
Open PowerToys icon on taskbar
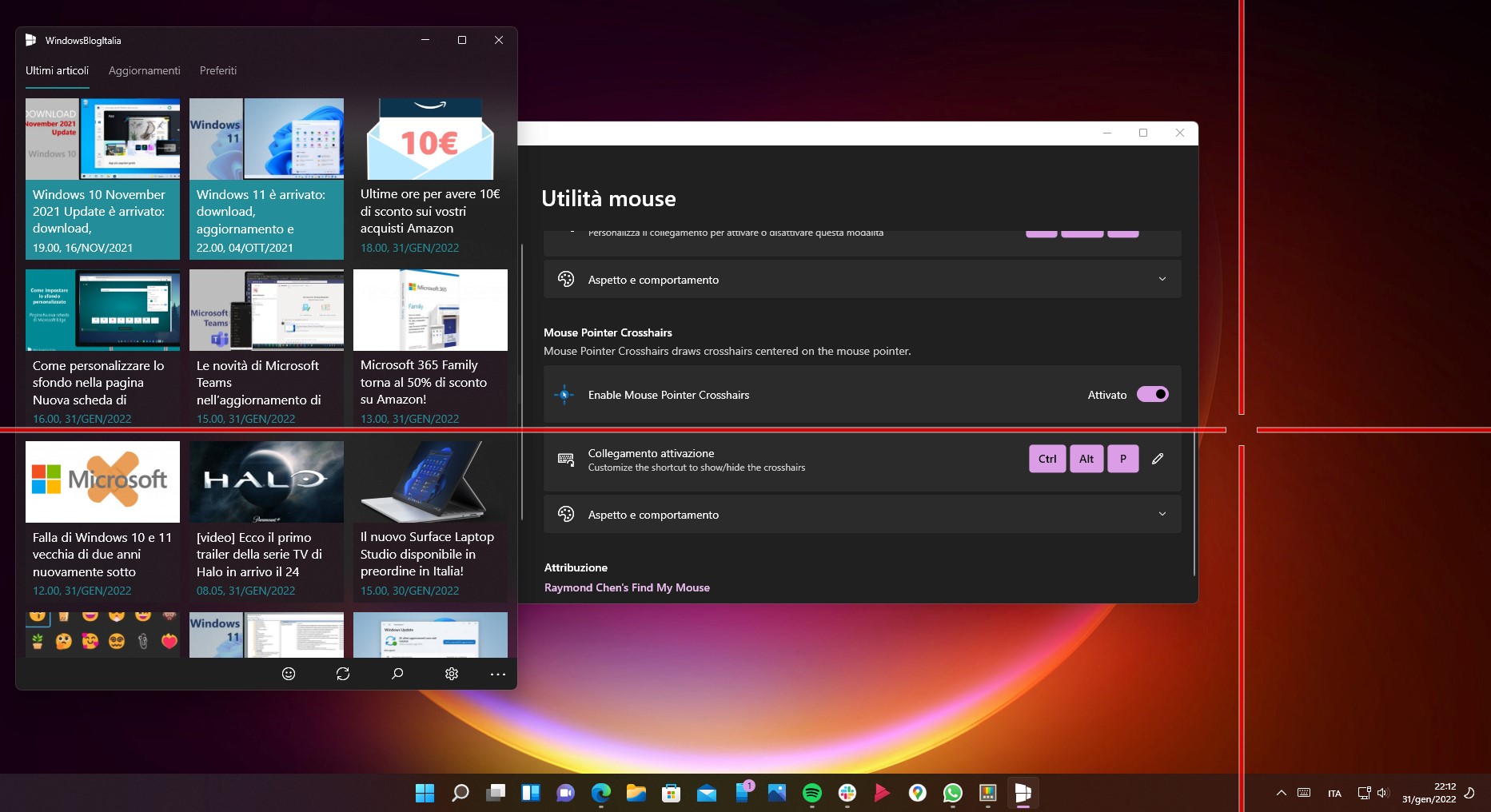coord(988,793)
